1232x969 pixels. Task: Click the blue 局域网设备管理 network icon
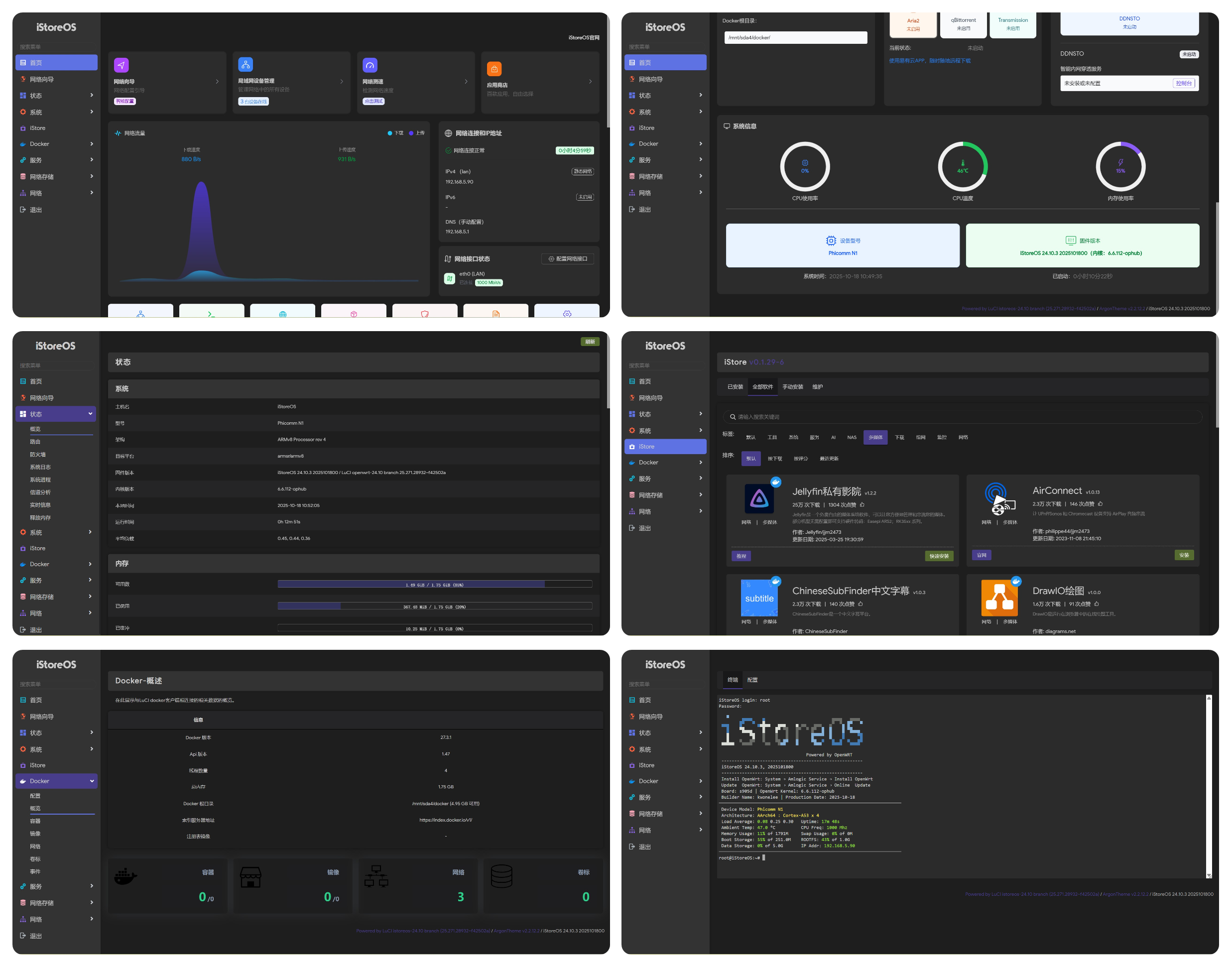coord(246,65)
